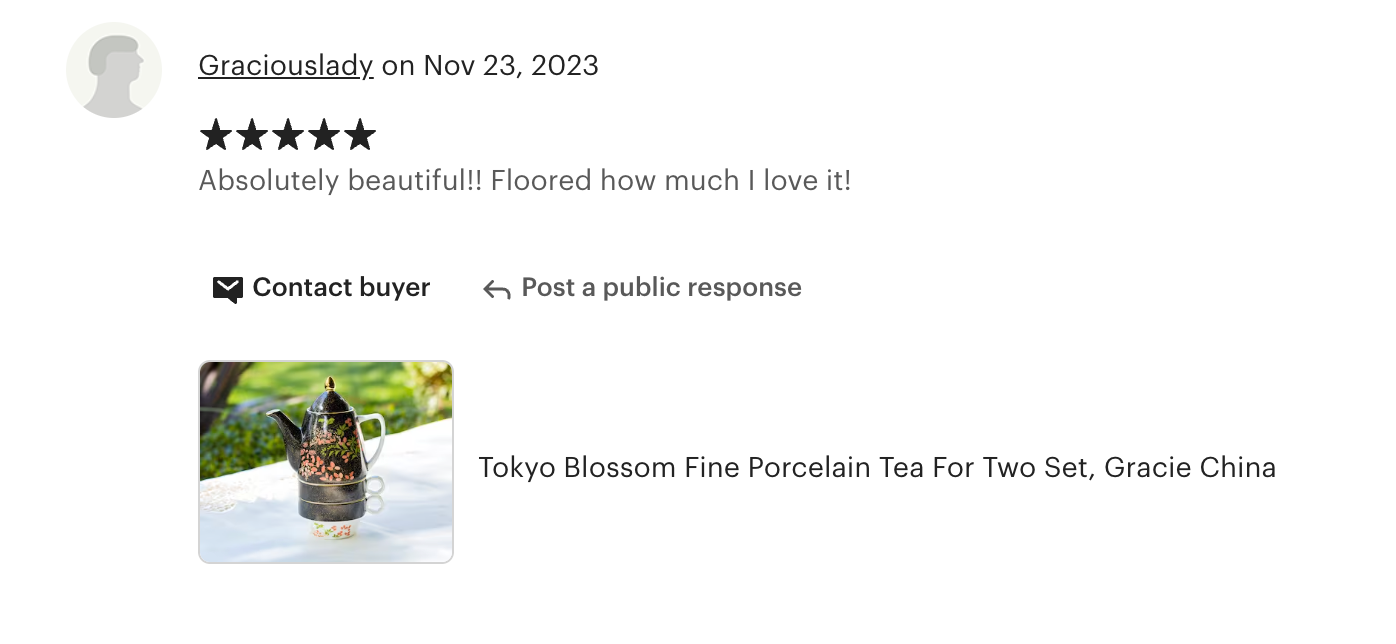The height and width of the screenshot is (644, 1396).
Task: Click the first star in the rating
Action: 215,135
